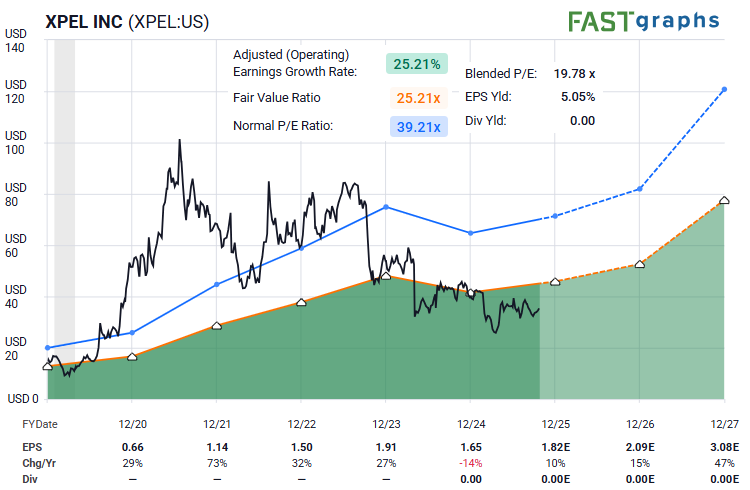Image resolution: width=750 pixels, height=490 pixels.
Task: Select the 12/23 triangle marker at earnings peak
Action: [x=387, y=275]
